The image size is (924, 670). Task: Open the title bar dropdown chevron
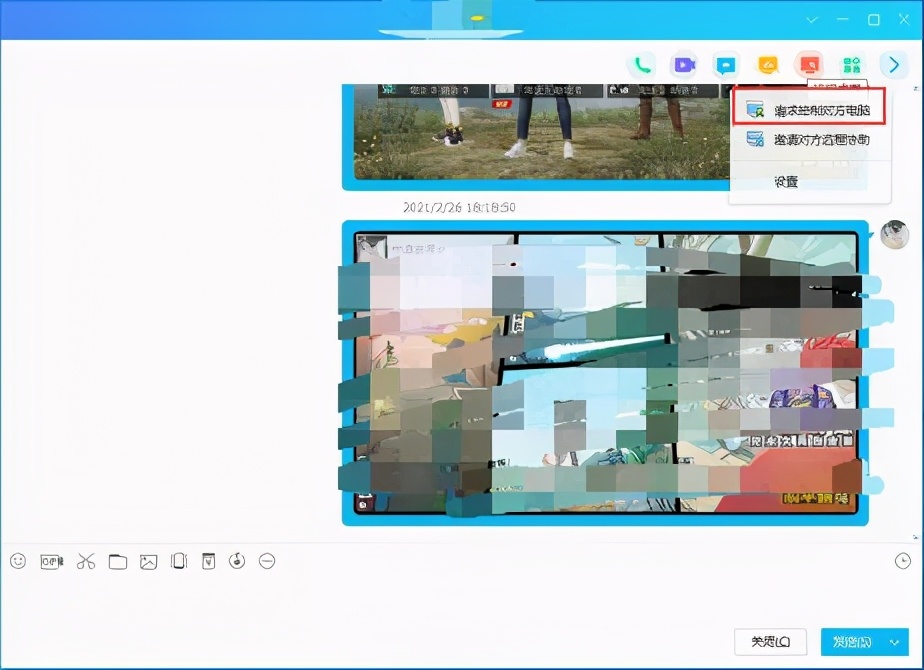point(813,20)
